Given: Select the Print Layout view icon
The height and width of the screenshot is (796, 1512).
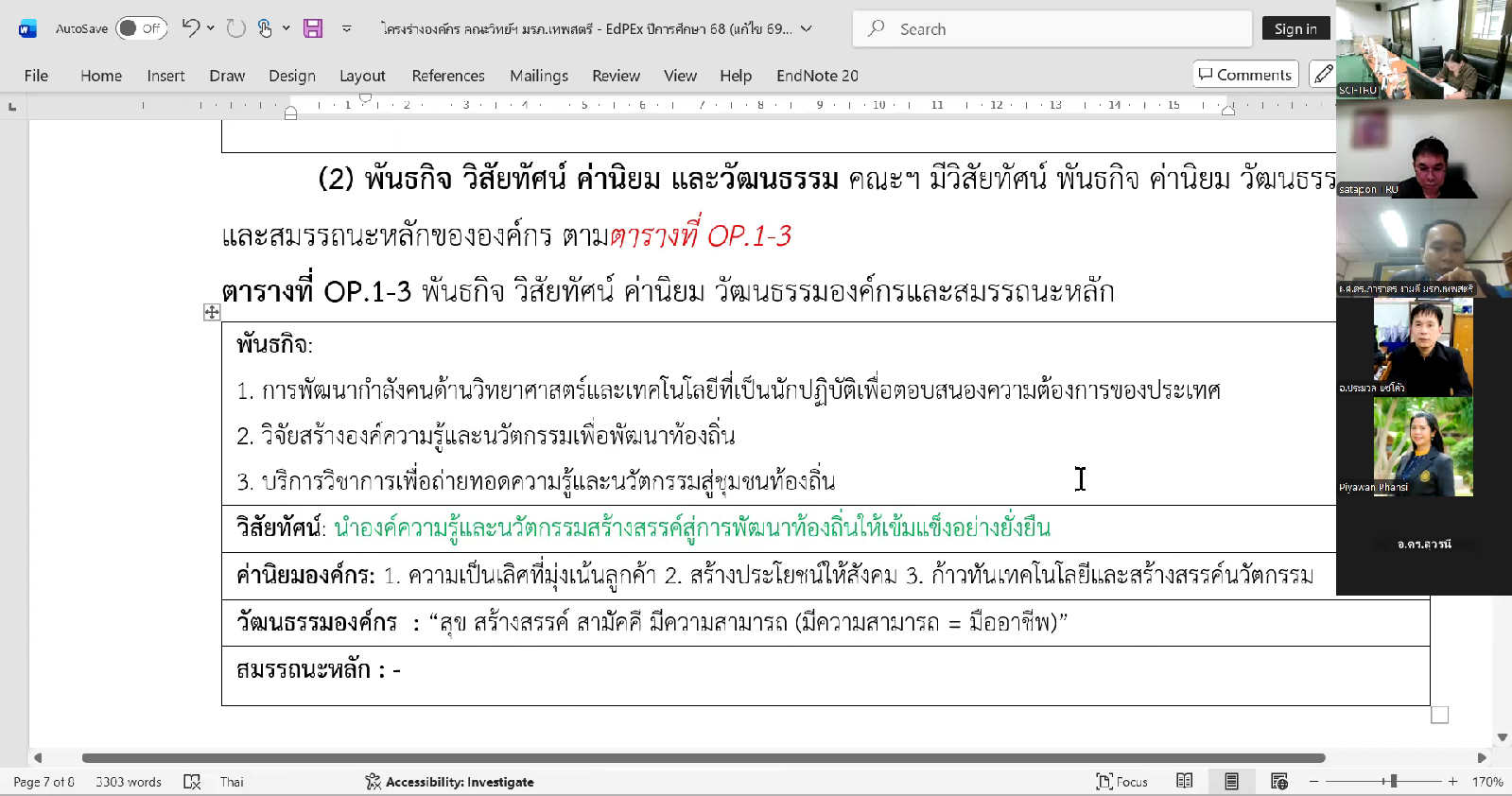Looking at the screenshot, I should coord(1231,781).
